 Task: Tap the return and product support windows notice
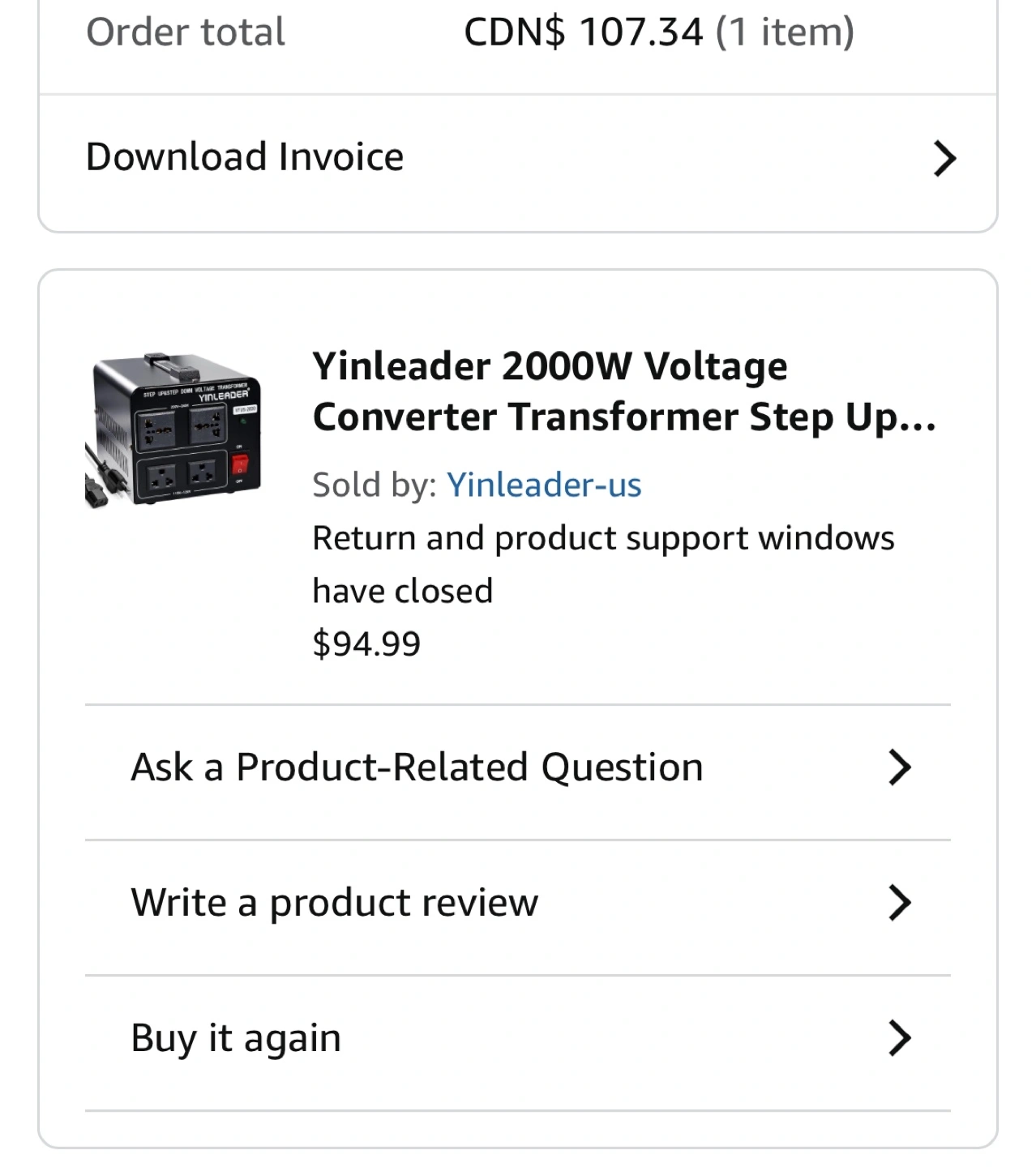point(602,564)
